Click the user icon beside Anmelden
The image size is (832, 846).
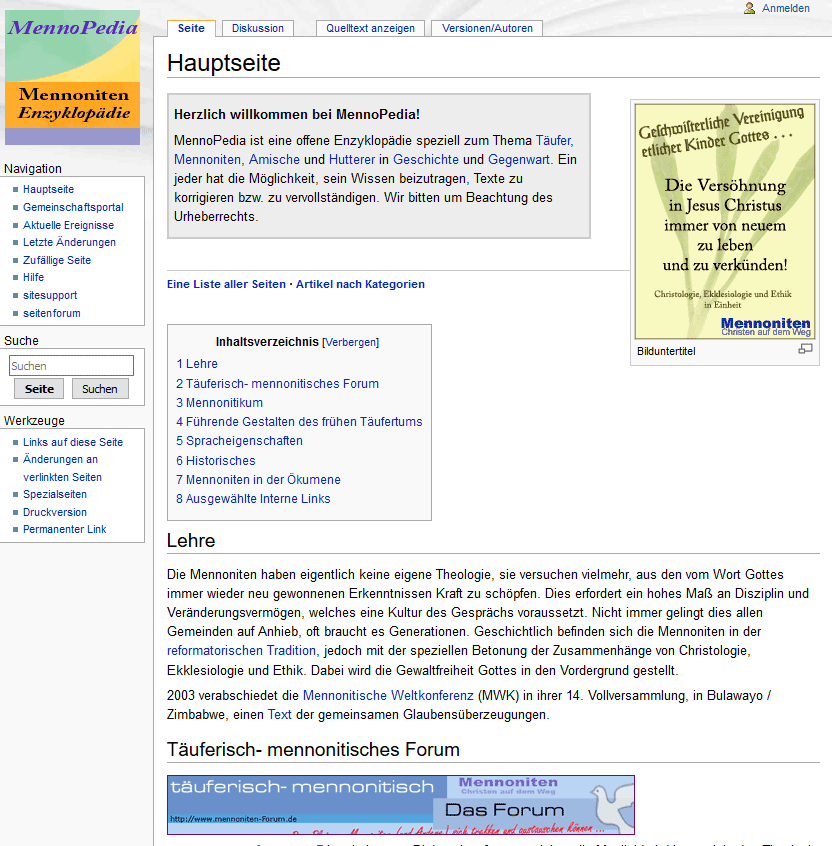749,8
